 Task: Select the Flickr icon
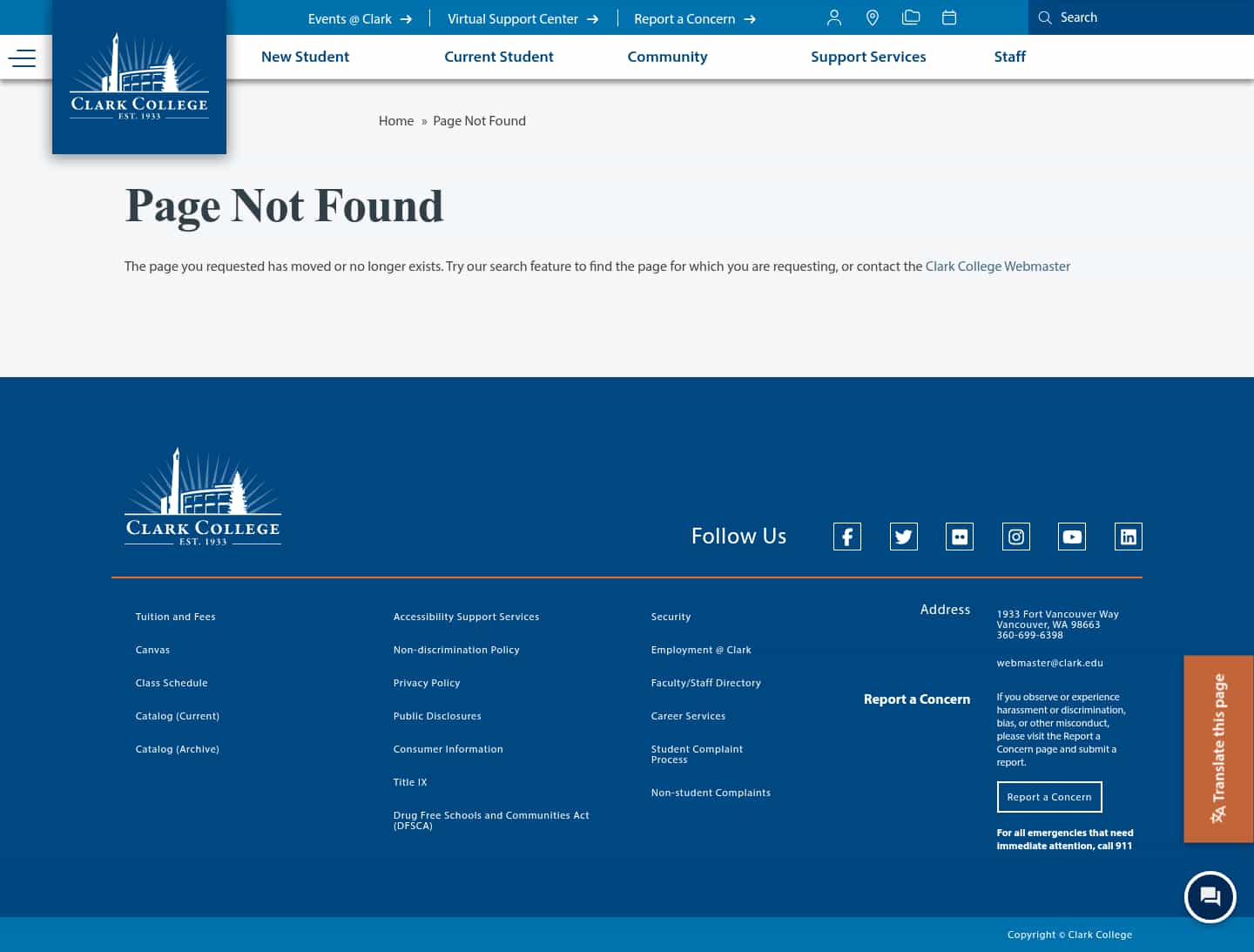tap(960, 537)
